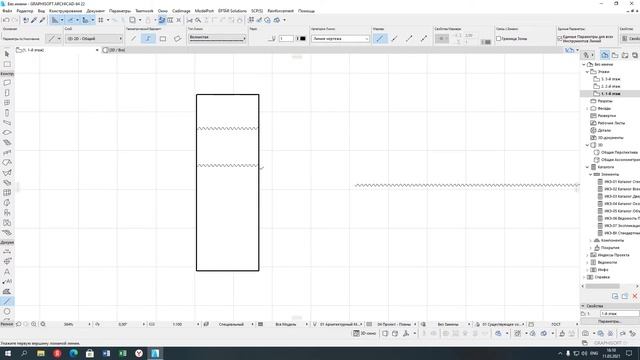Open File Explorer from the taskbar
This screenshot has width=640, height=360.
[x=41, y=353]
